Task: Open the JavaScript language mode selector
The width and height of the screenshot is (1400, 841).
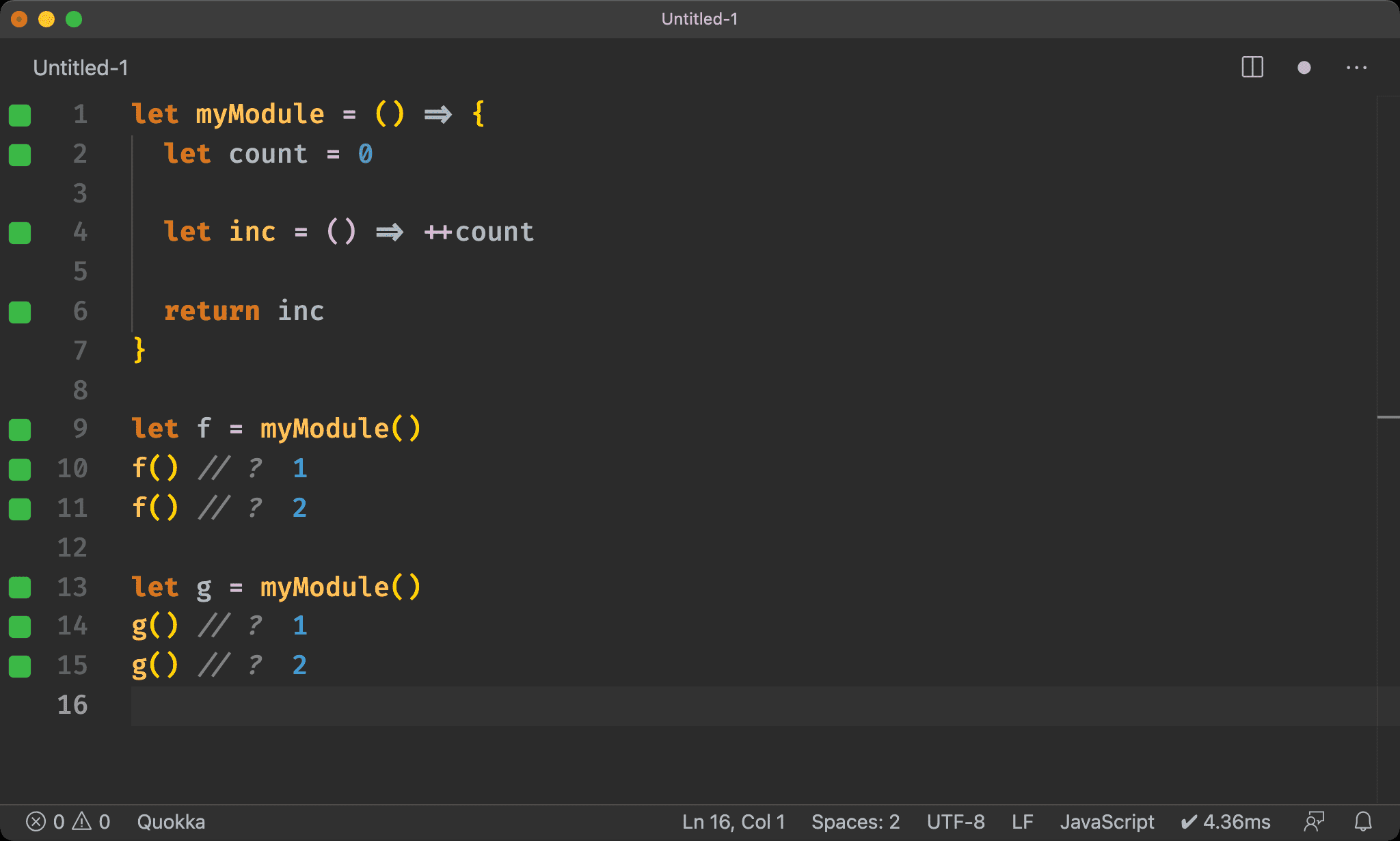Action: pyautogui.click(x=1106, y=821)
